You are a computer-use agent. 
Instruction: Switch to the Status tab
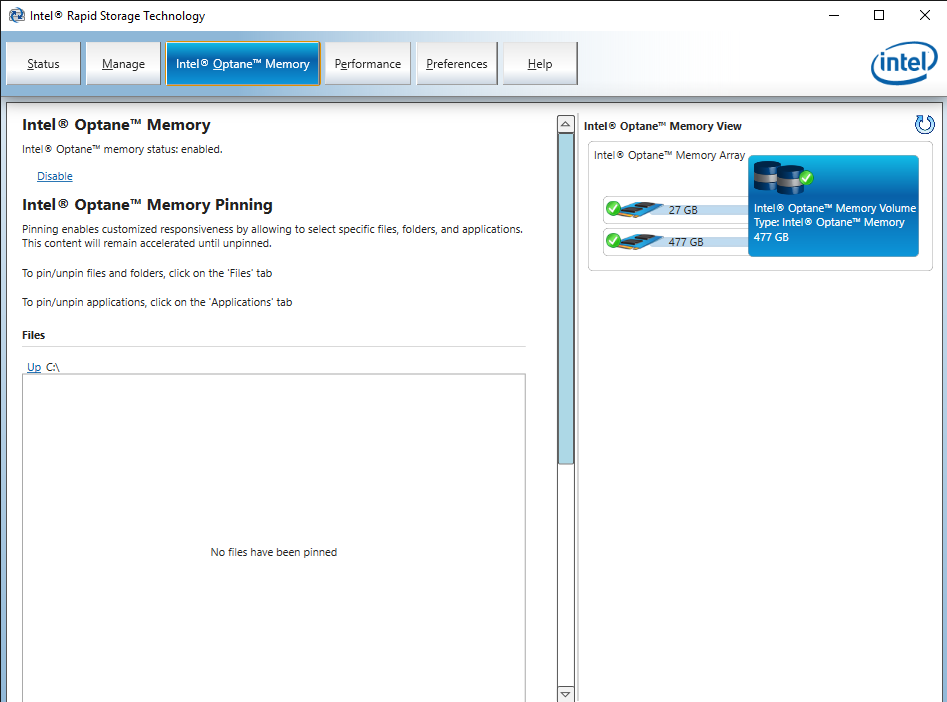point(43,63)
